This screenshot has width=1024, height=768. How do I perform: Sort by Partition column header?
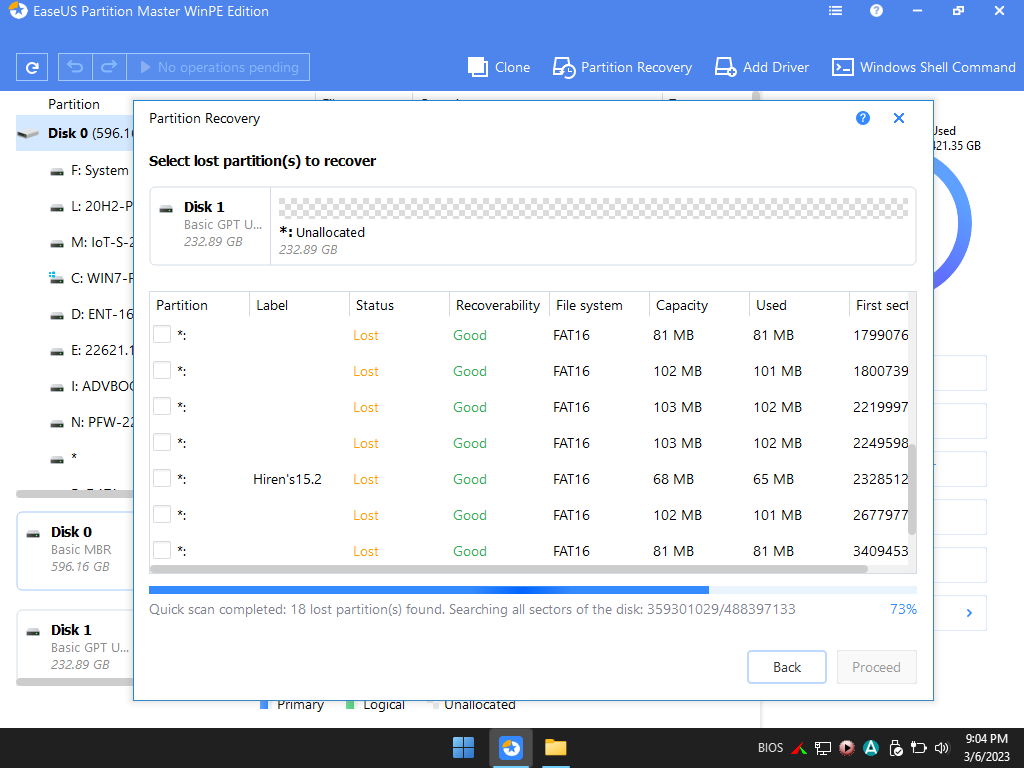tap(200, 305)
